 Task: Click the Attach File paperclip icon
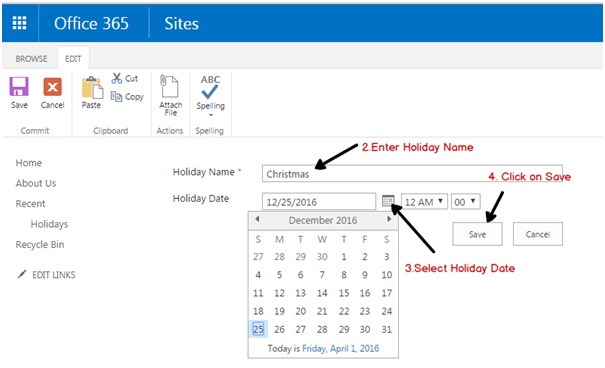tap(169, 86)
